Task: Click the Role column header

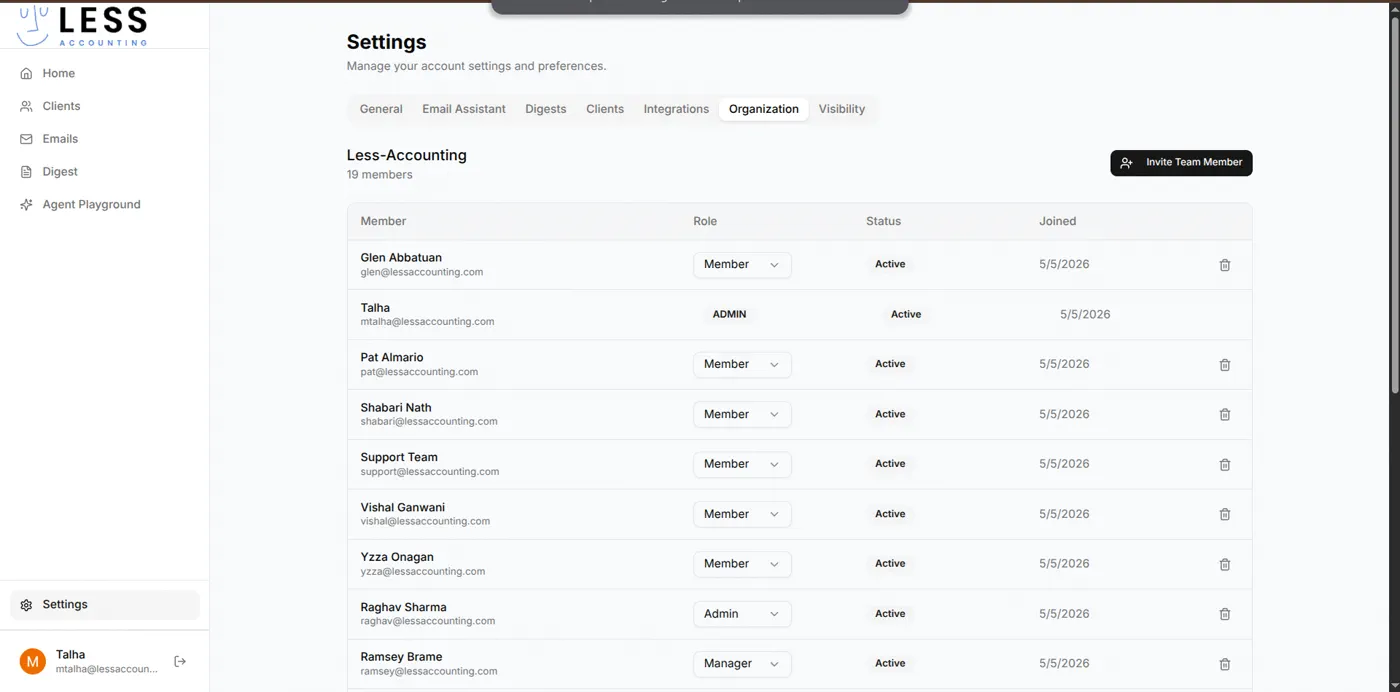Action: (x=705, y=221)
